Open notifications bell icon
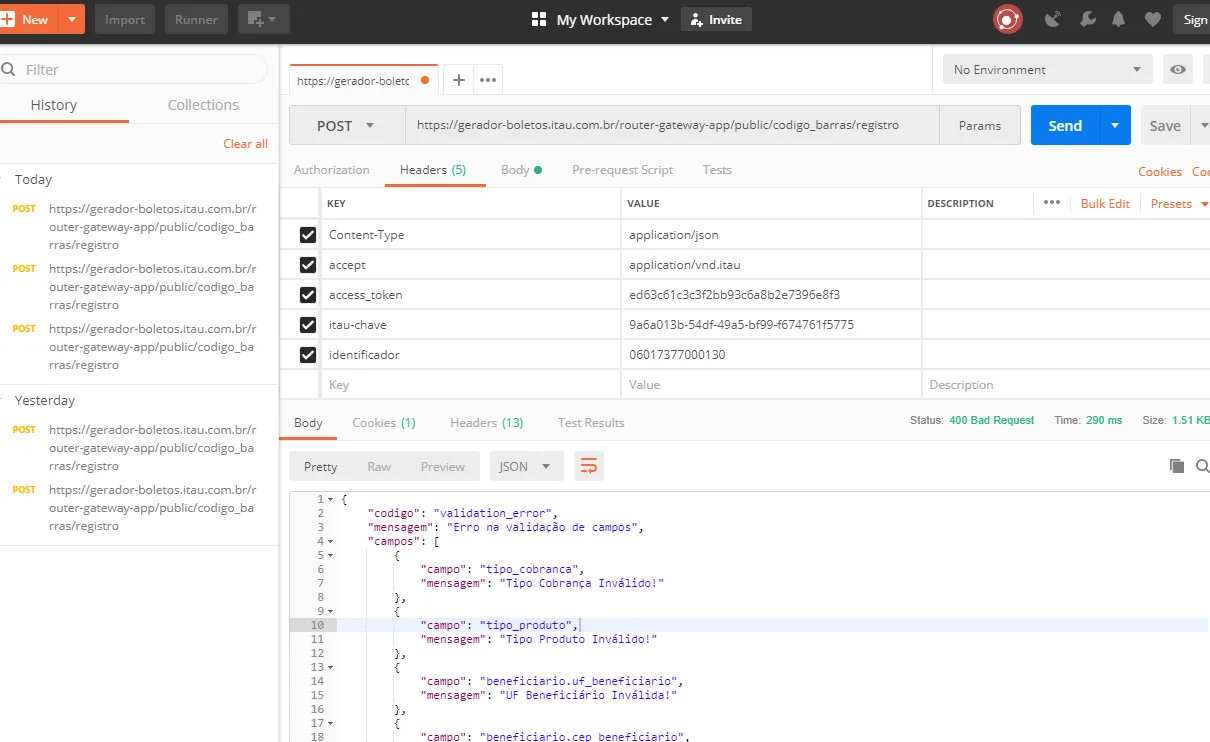Viewport: 1210px width, 742px height. [1119, 19]
